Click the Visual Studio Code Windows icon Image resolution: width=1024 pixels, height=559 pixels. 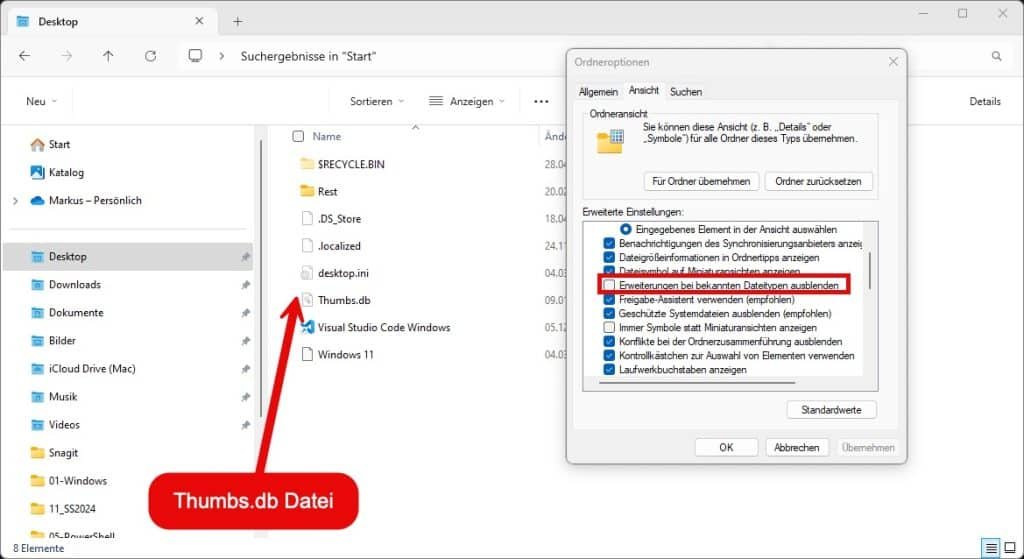point(307,327)
